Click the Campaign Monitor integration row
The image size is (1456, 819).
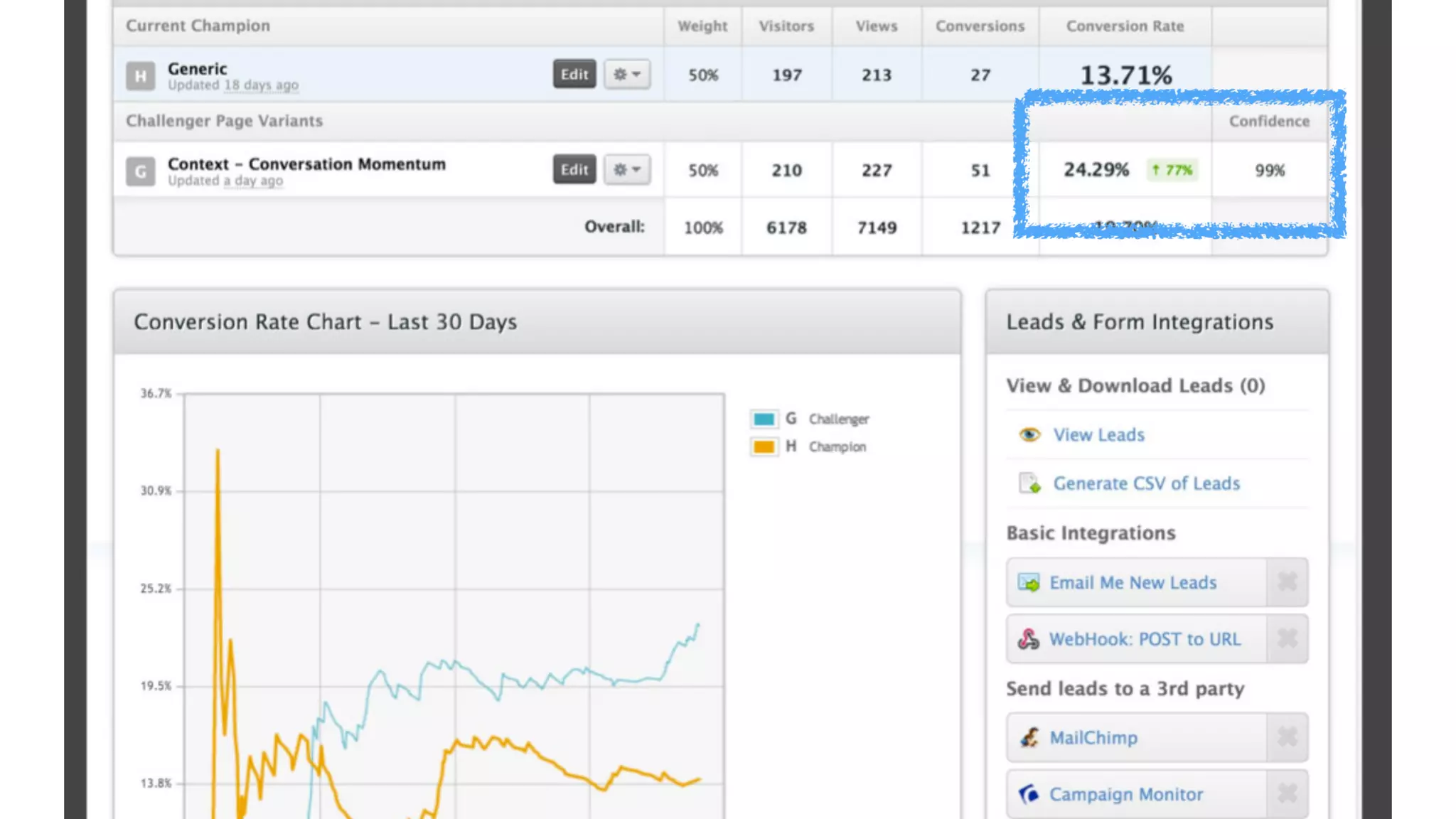click(x=1126, y=794)
